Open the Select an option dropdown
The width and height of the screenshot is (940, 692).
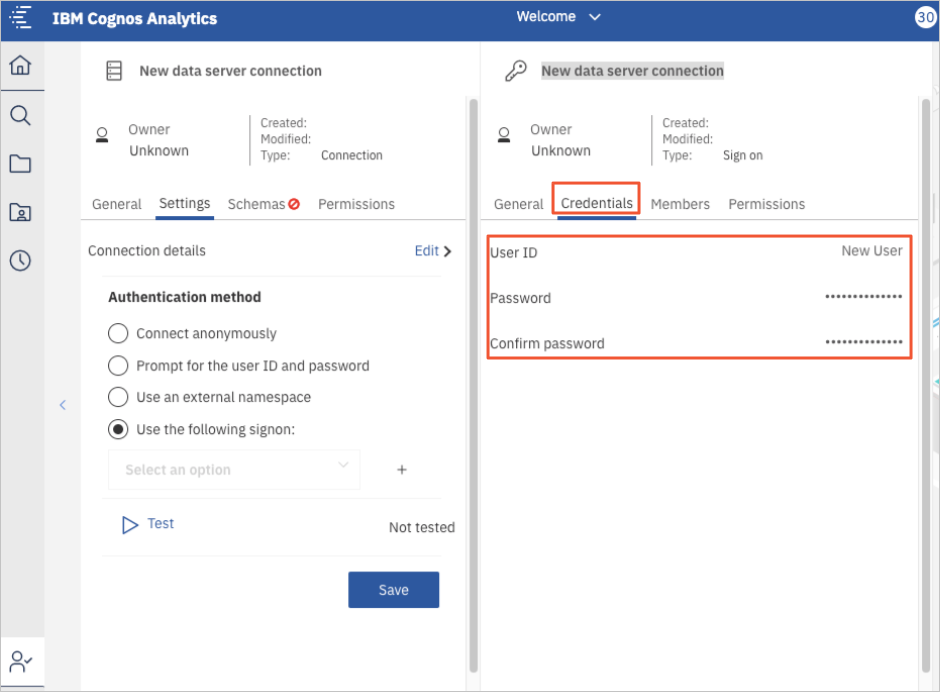[233, 469]
